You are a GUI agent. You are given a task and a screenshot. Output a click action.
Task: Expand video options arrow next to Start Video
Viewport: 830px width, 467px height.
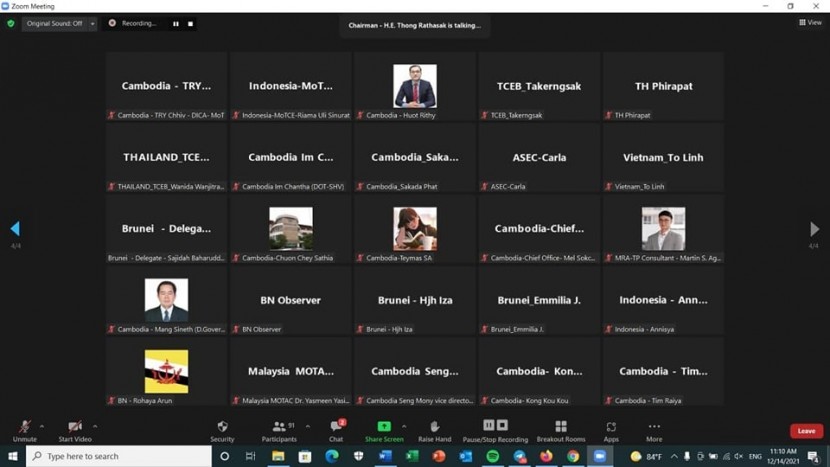[95, 426]
